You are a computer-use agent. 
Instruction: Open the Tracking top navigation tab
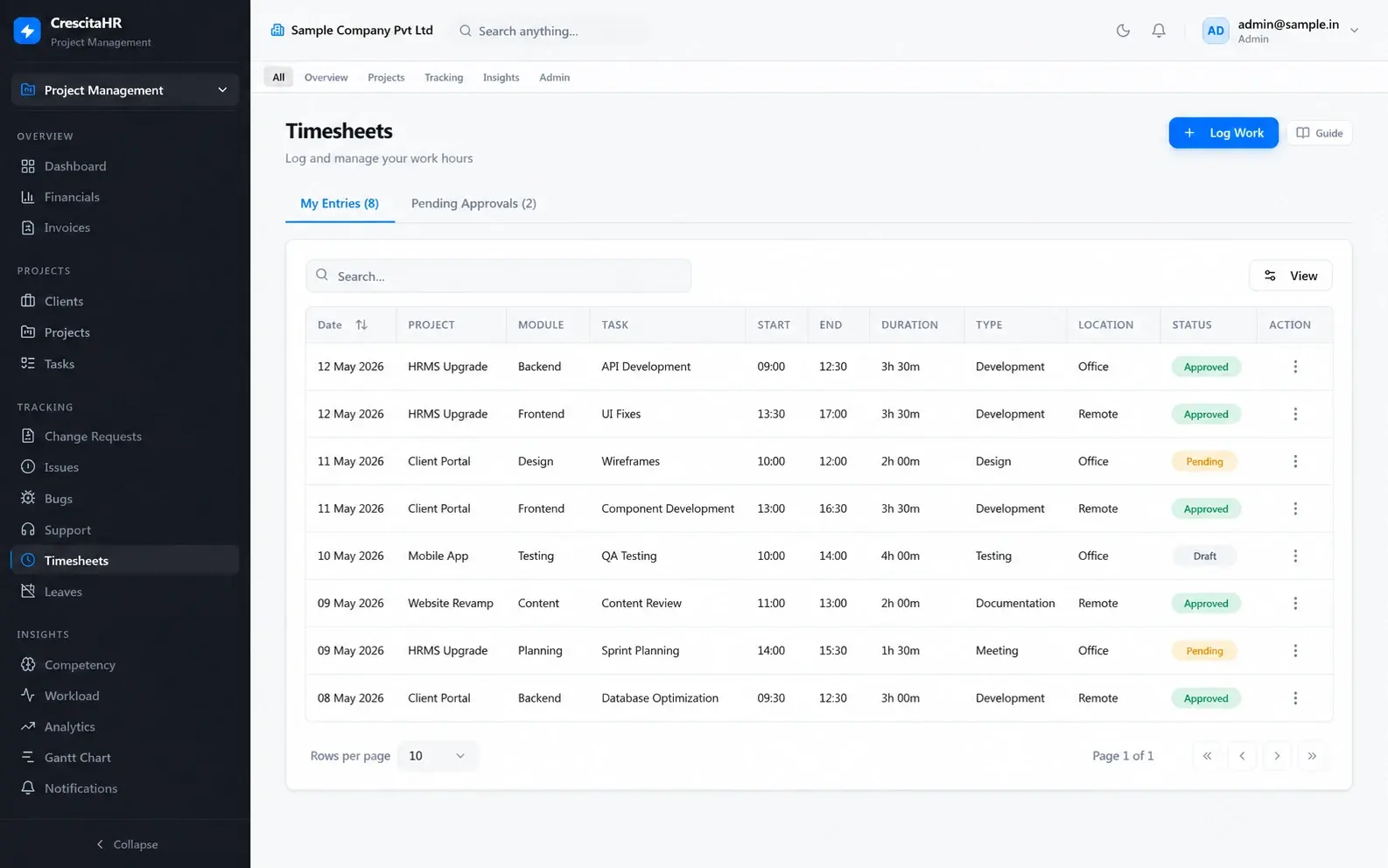(x=444, y=77)
